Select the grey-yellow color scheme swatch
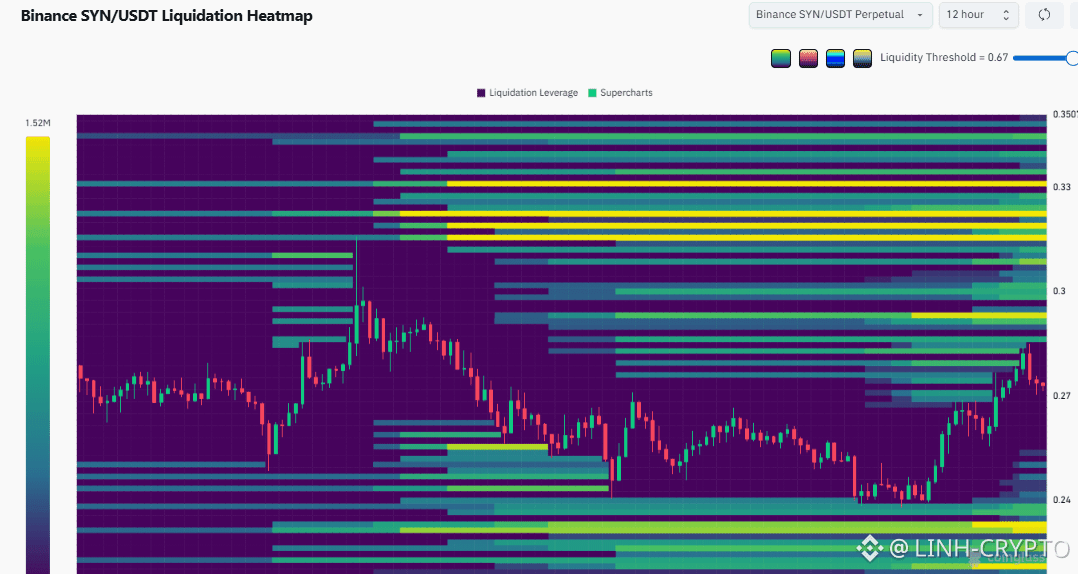This screenshot has height=574, width=1078. 862,58
